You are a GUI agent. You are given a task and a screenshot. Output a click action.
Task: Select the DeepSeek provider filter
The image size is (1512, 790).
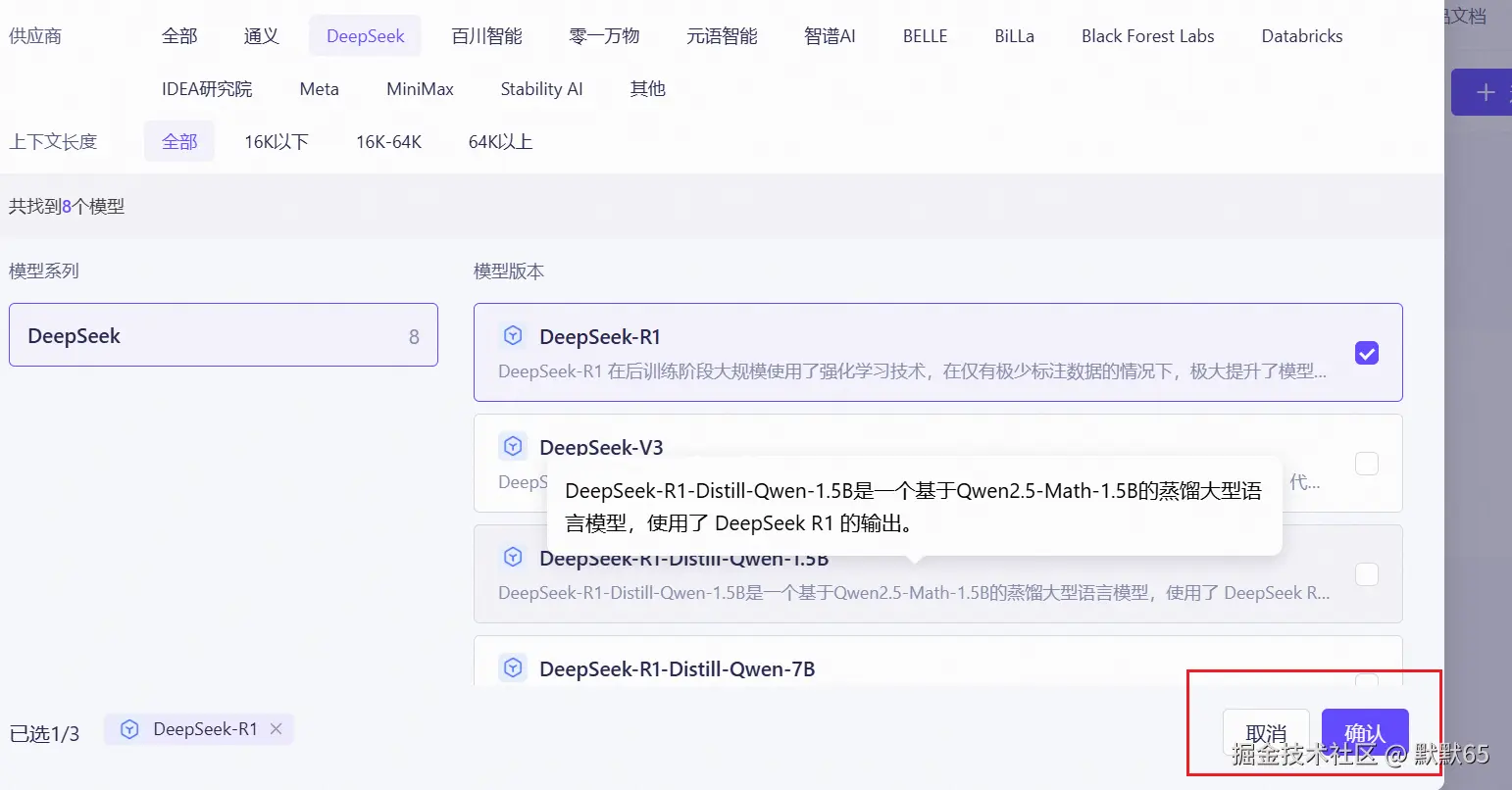(x=366, y=36)
